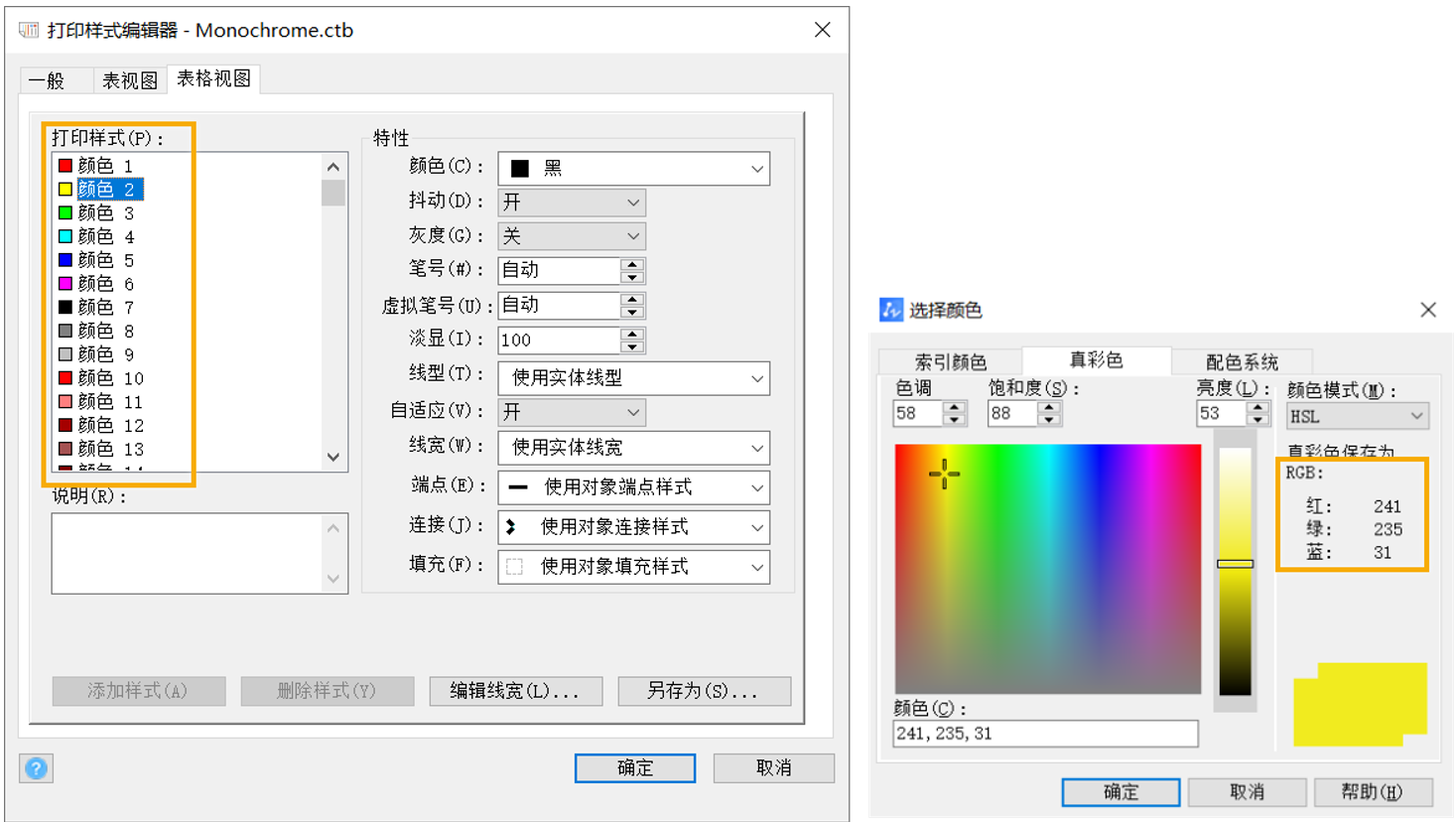
Task: Click the plot style list scroll-up arrow
Action: [333, 167]
